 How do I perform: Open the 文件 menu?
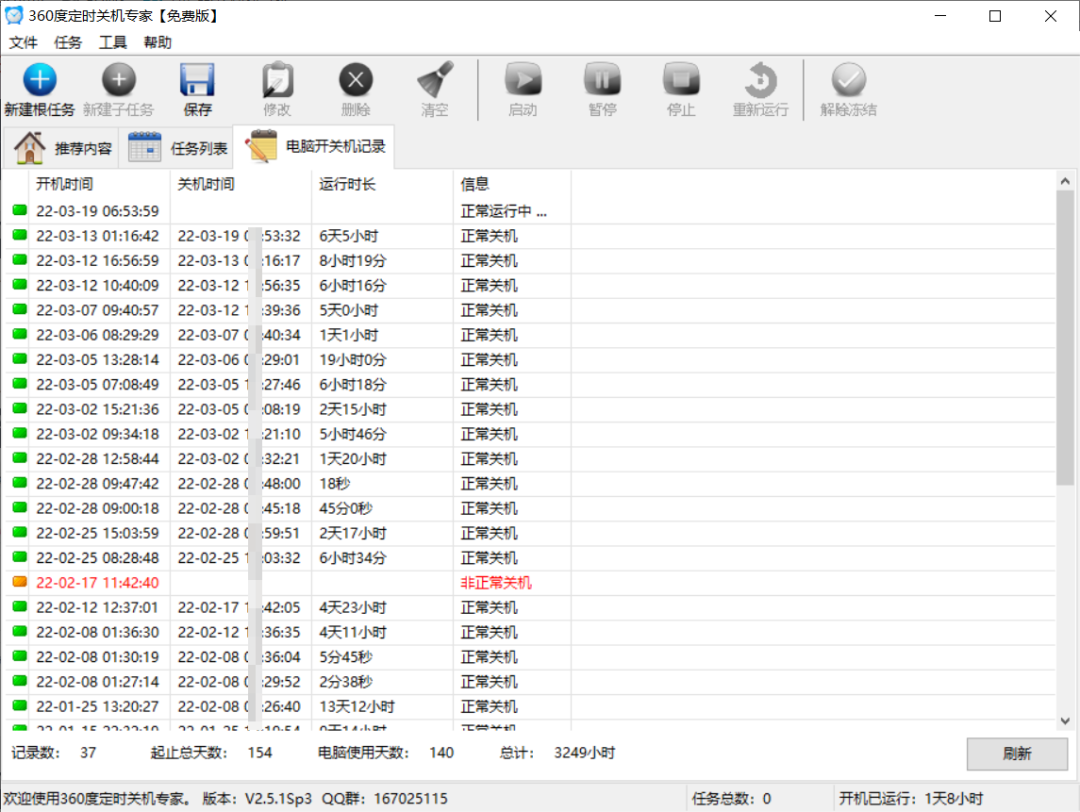click(x=23, y=43)
